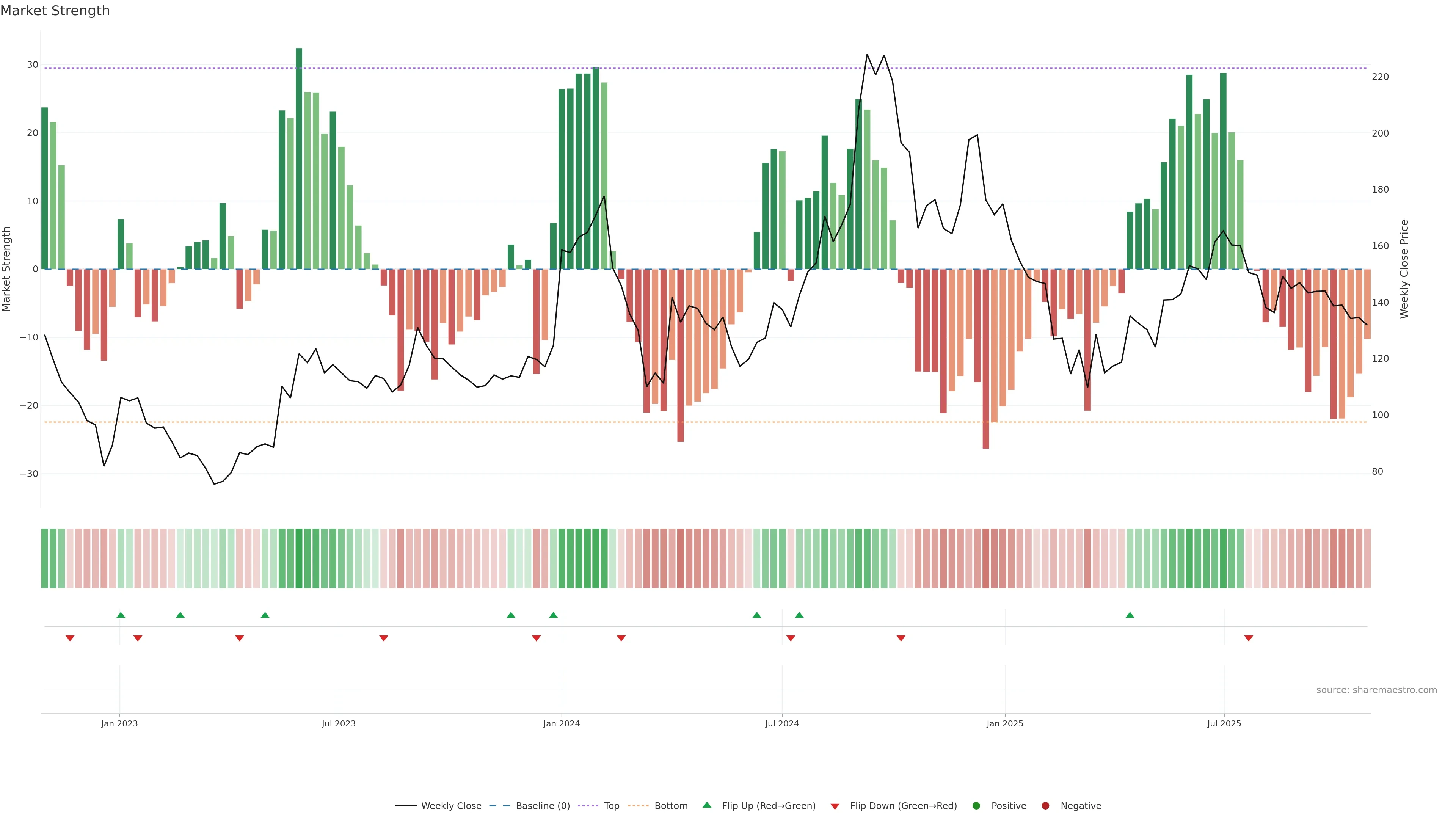Screen dimensions: 1456x819
Task: Click the Weekly Close Price axis title
Action: point(1404,269)
